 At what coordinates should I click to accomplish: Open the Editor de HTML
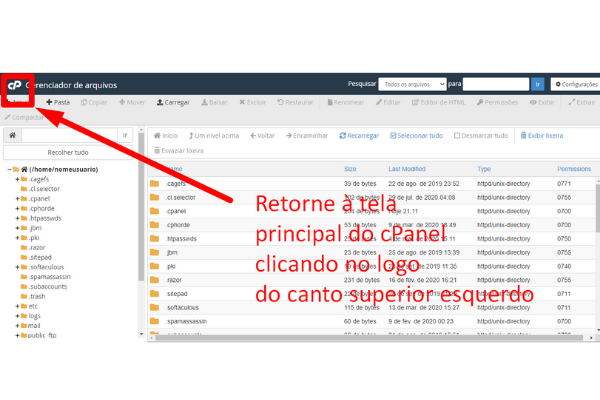[439, 102]
